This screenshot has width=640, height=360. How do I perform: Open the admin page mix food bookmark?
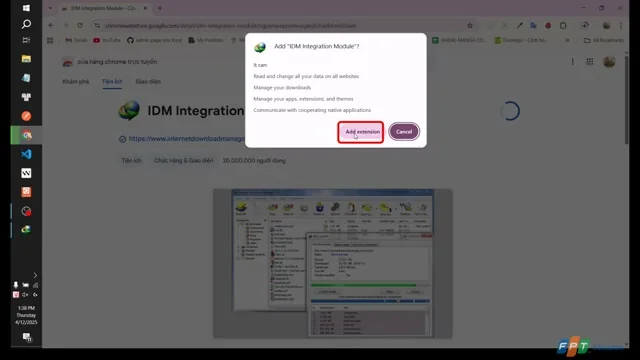154,40
